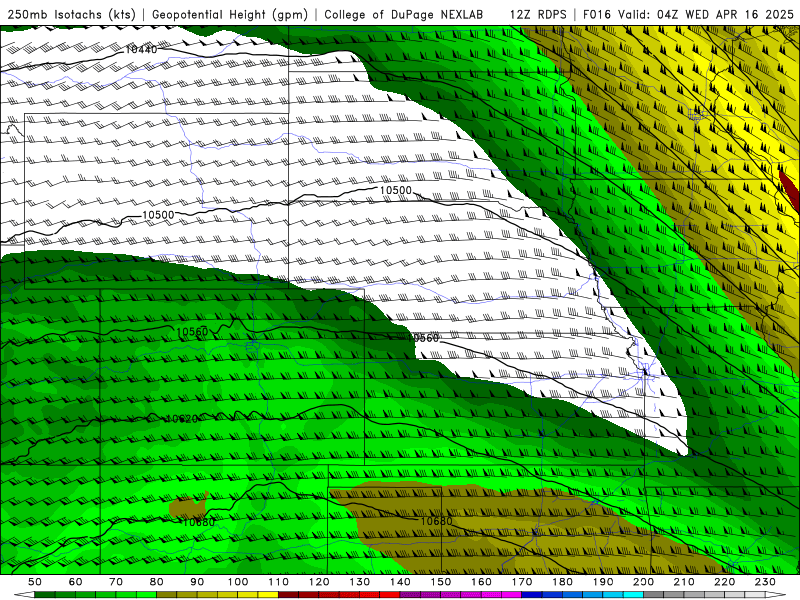The width and height of the screenshot is (800, 600).
Task: Click the 10440 height contour label
Action: [x=141, y=49]
